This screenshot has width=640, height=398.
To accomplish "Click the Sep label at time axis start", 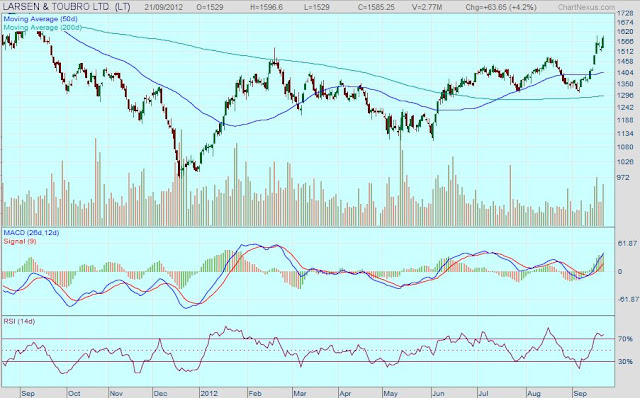I will click(28, 394).
